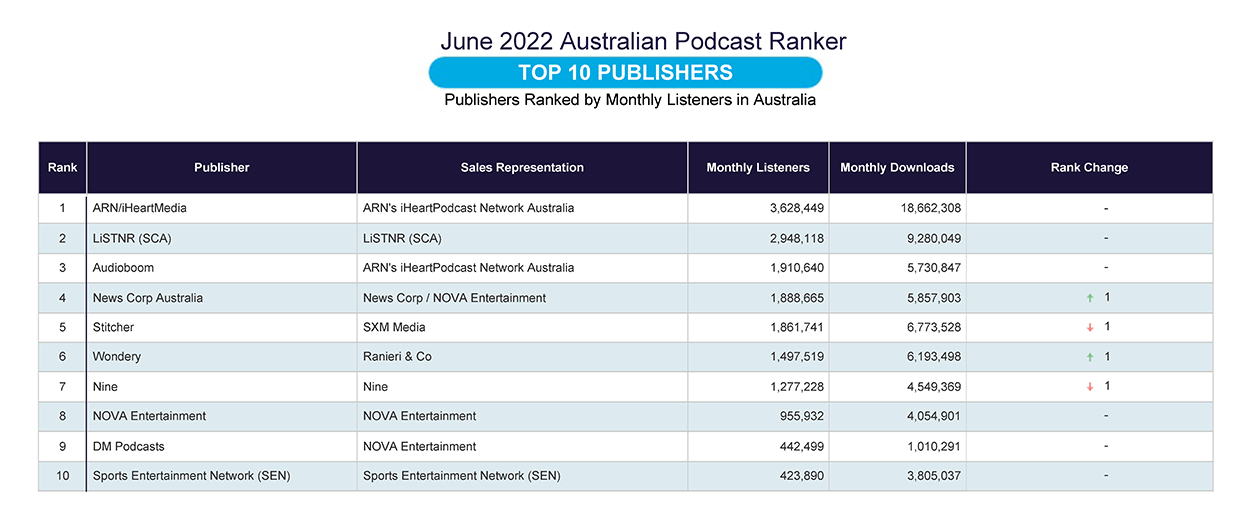Click the Ranieri & Co cell
Image resolution: width=1250 pixels, height=510 pixels.
click(522, 357)
